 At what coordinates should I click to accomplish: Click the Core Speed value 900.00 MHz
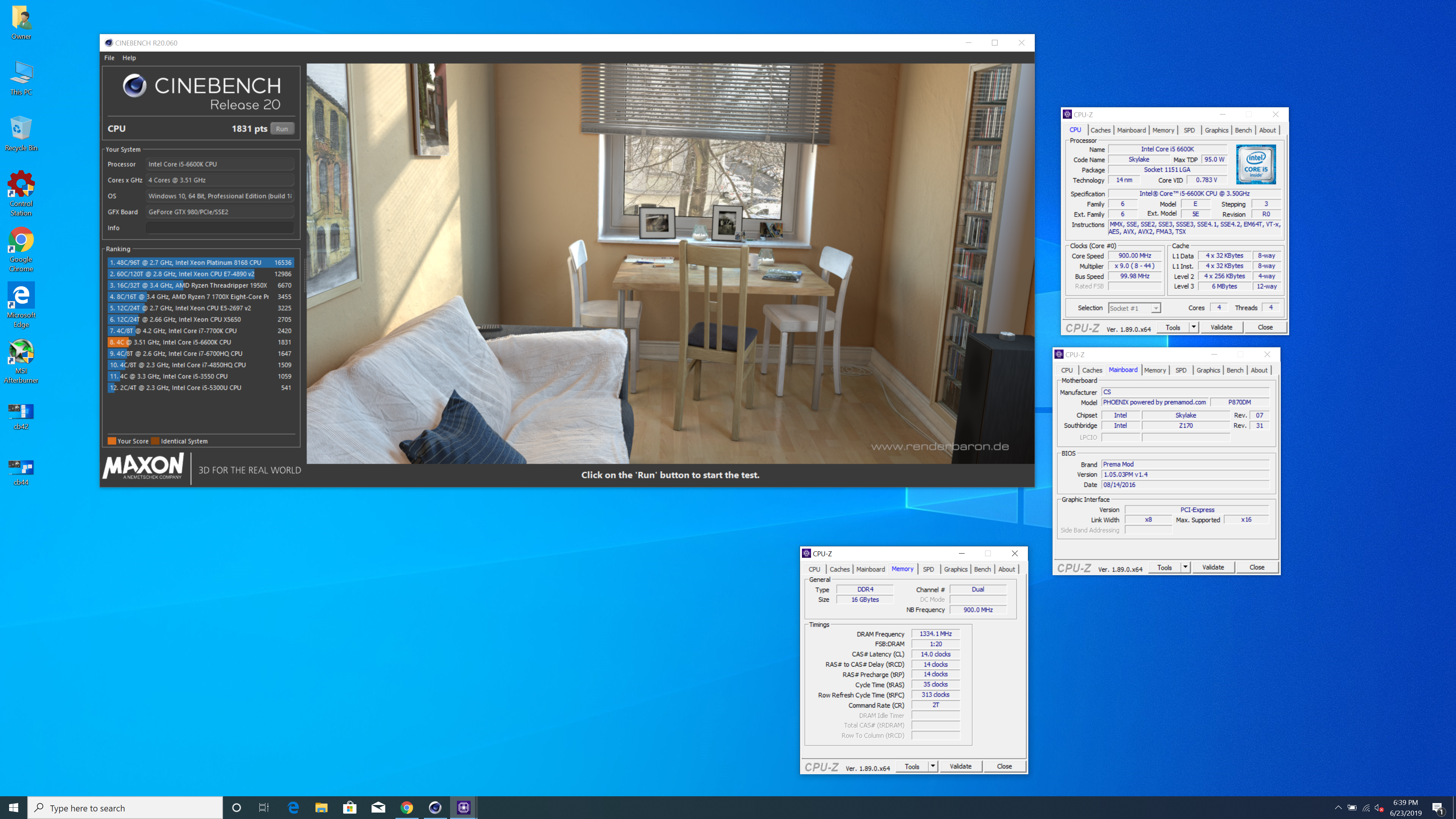(1134, 256)
